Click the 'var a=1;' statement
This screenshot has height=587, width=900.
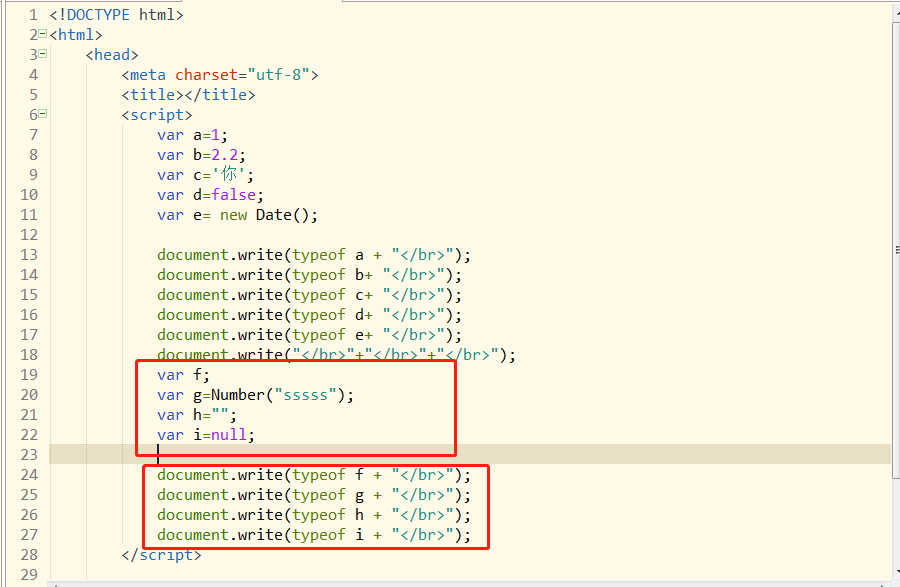click(192, 135)
